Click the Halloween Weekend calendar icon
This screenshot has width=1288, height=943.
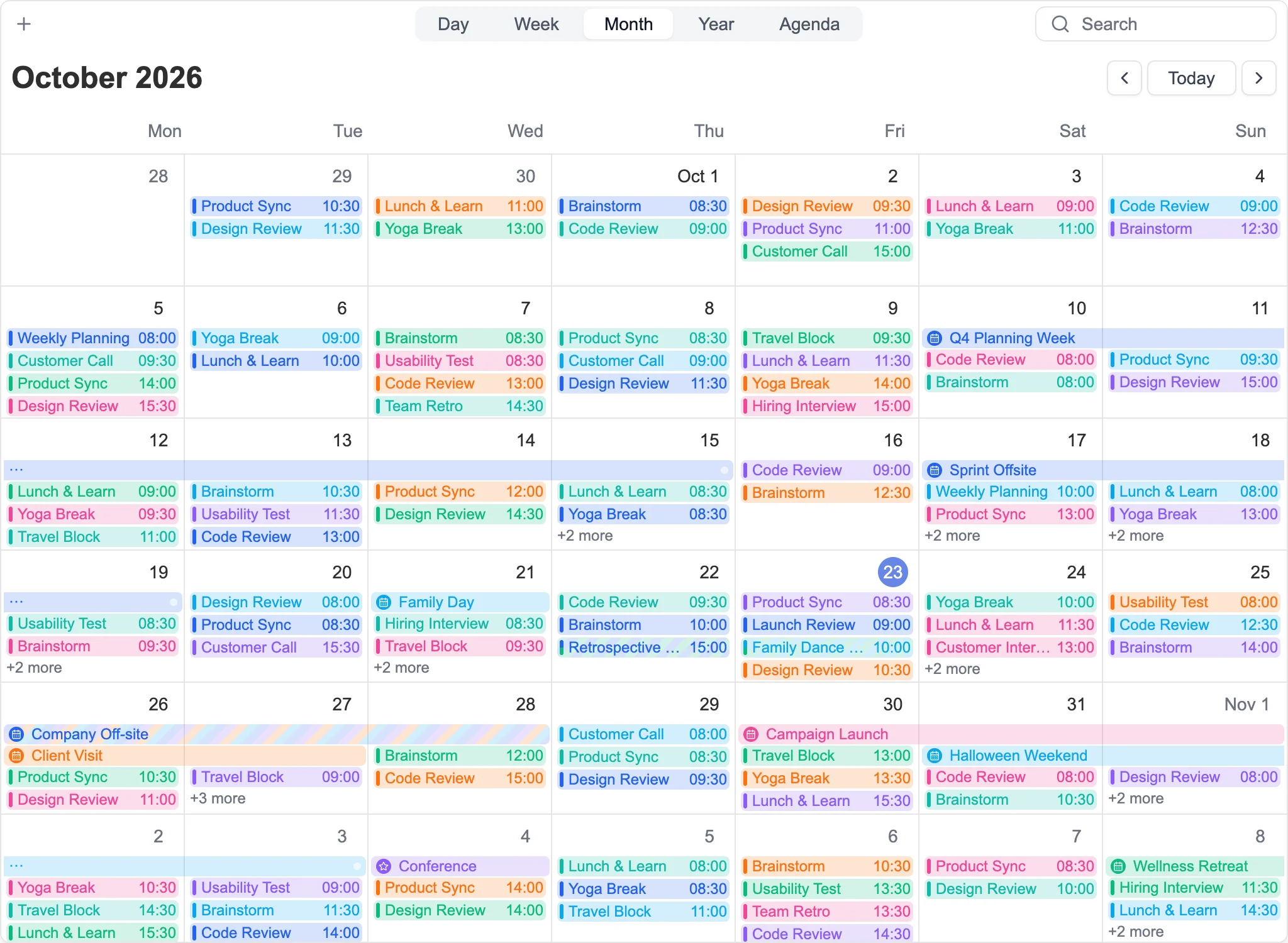pyautogui.click(x=935, y=756)
